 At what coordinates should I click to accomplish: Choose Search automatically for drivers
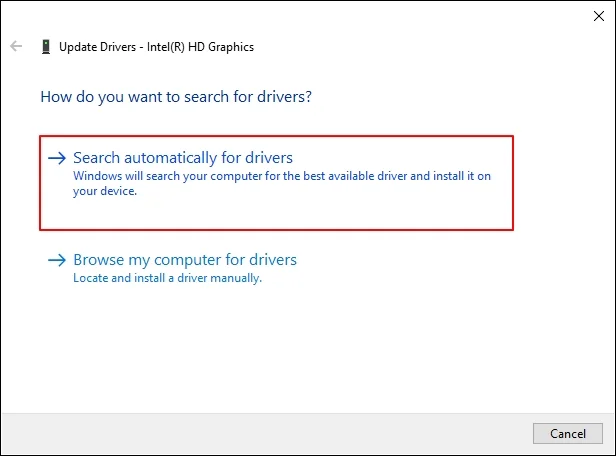point(183,158)
